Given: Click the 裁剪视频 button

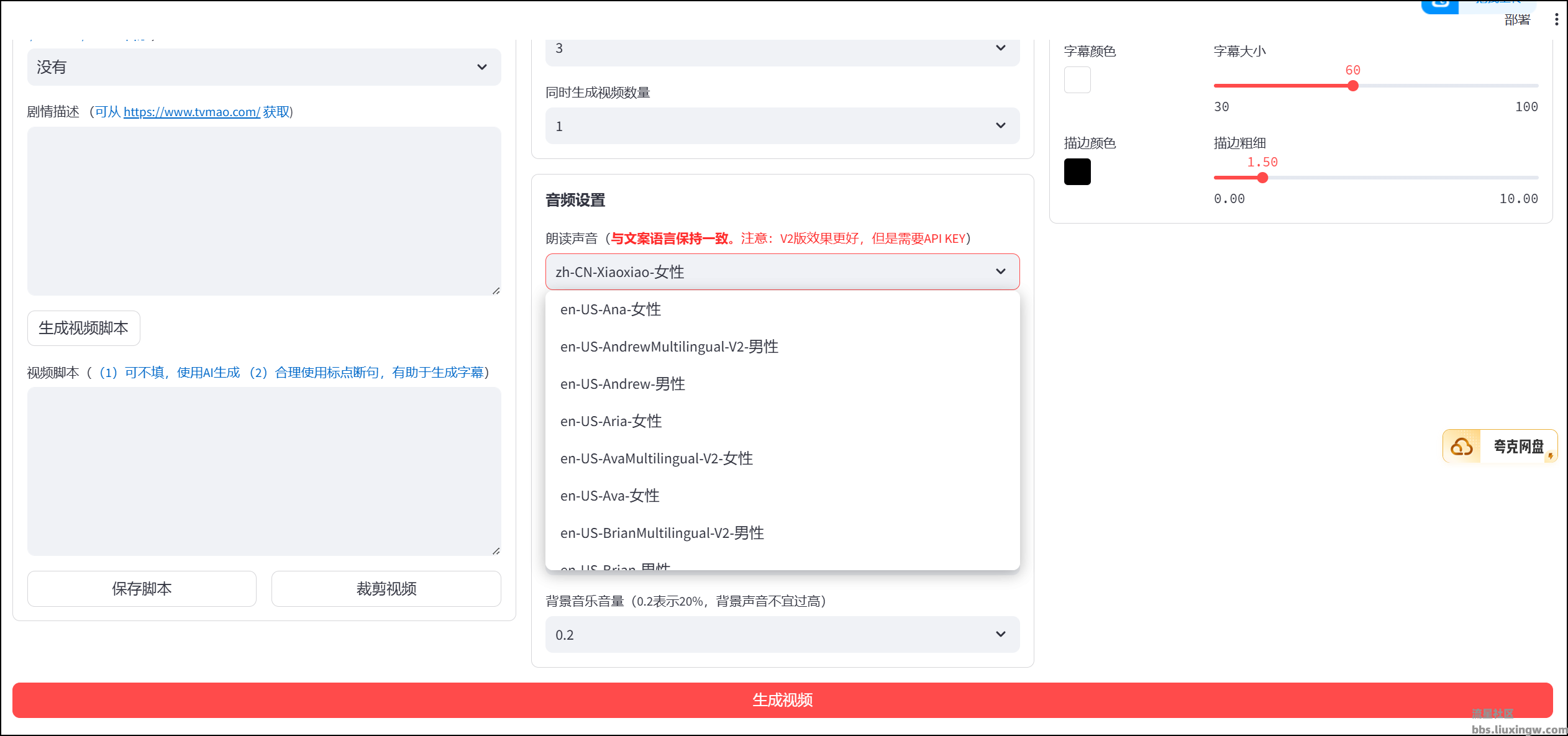Looking at the screenshot, I should point(386,589).
